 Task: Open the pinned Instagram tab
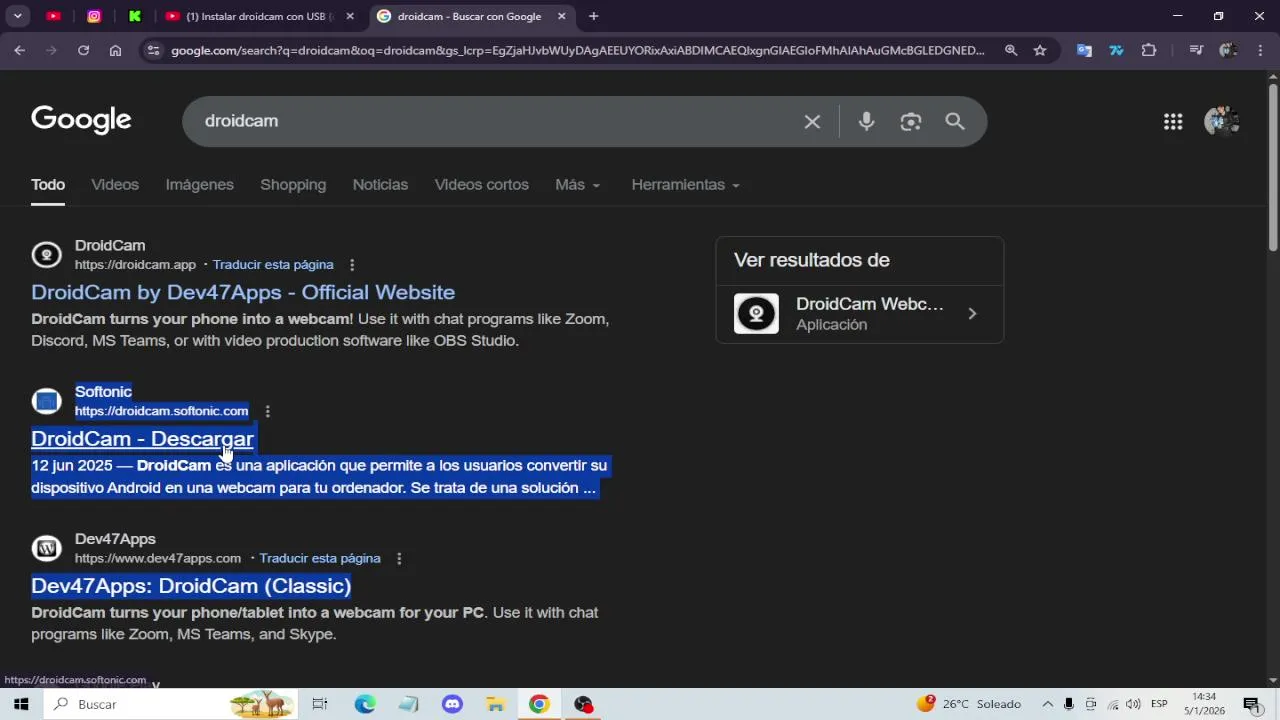tap(94, 16)
